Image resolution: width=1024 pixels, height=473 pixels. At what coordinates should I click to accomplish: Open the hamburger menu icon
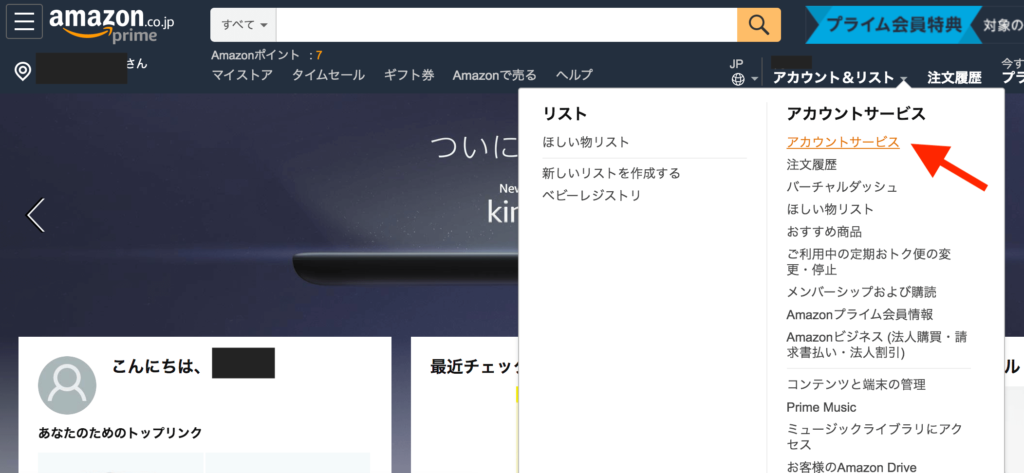24,22
